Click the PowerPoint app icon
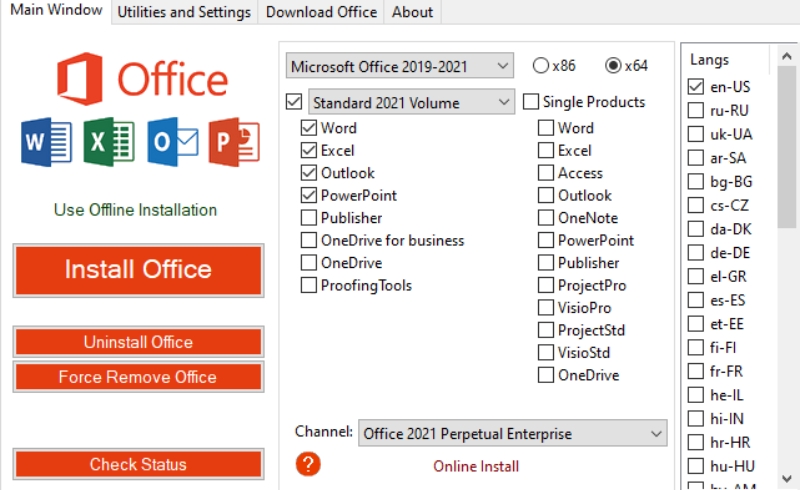 click(x=234, y=142)
